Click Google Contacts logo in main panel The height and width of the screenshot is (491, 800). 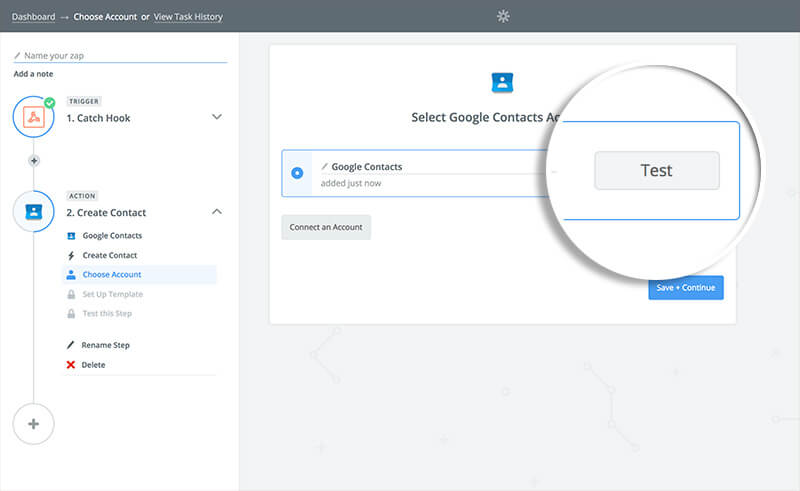click(502, 82)
